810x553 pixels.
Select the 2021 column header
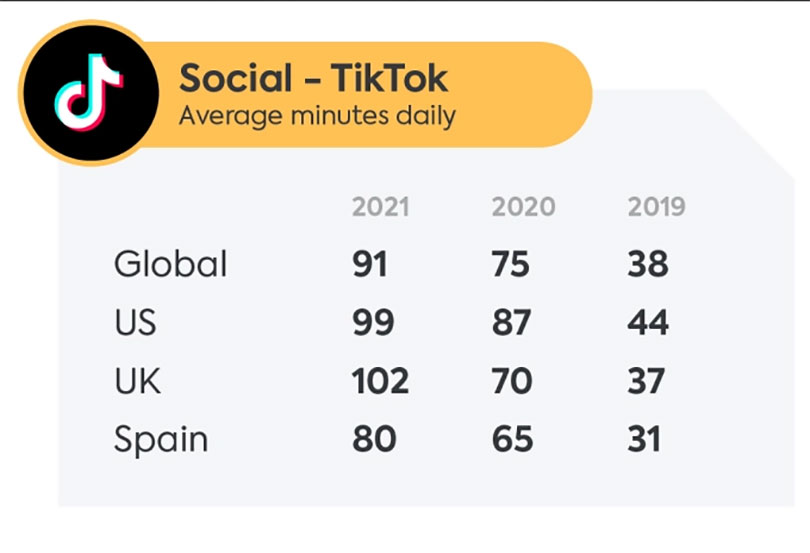pyautogui.click(x=380, y=207)
